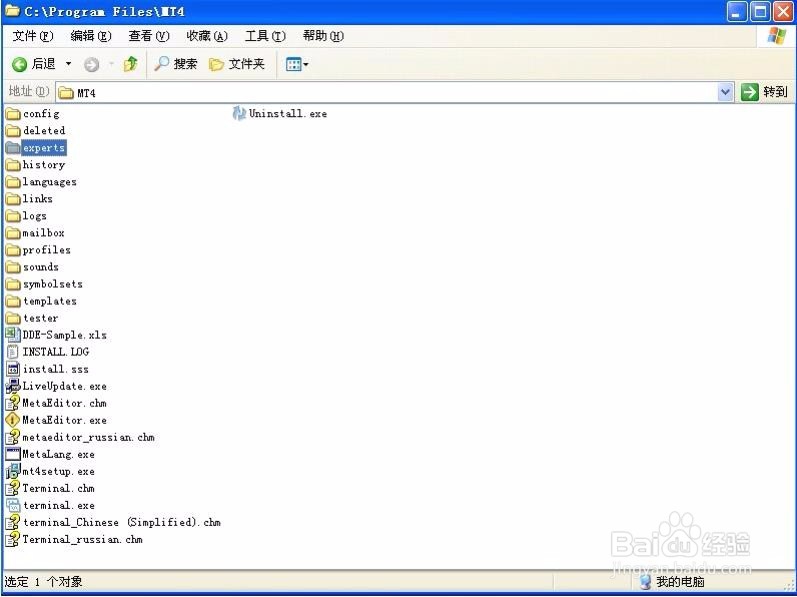The width and height of the screenshot is (797, 597).
Task: Click the file name "Uninstall.exe"
Action: 288,114
